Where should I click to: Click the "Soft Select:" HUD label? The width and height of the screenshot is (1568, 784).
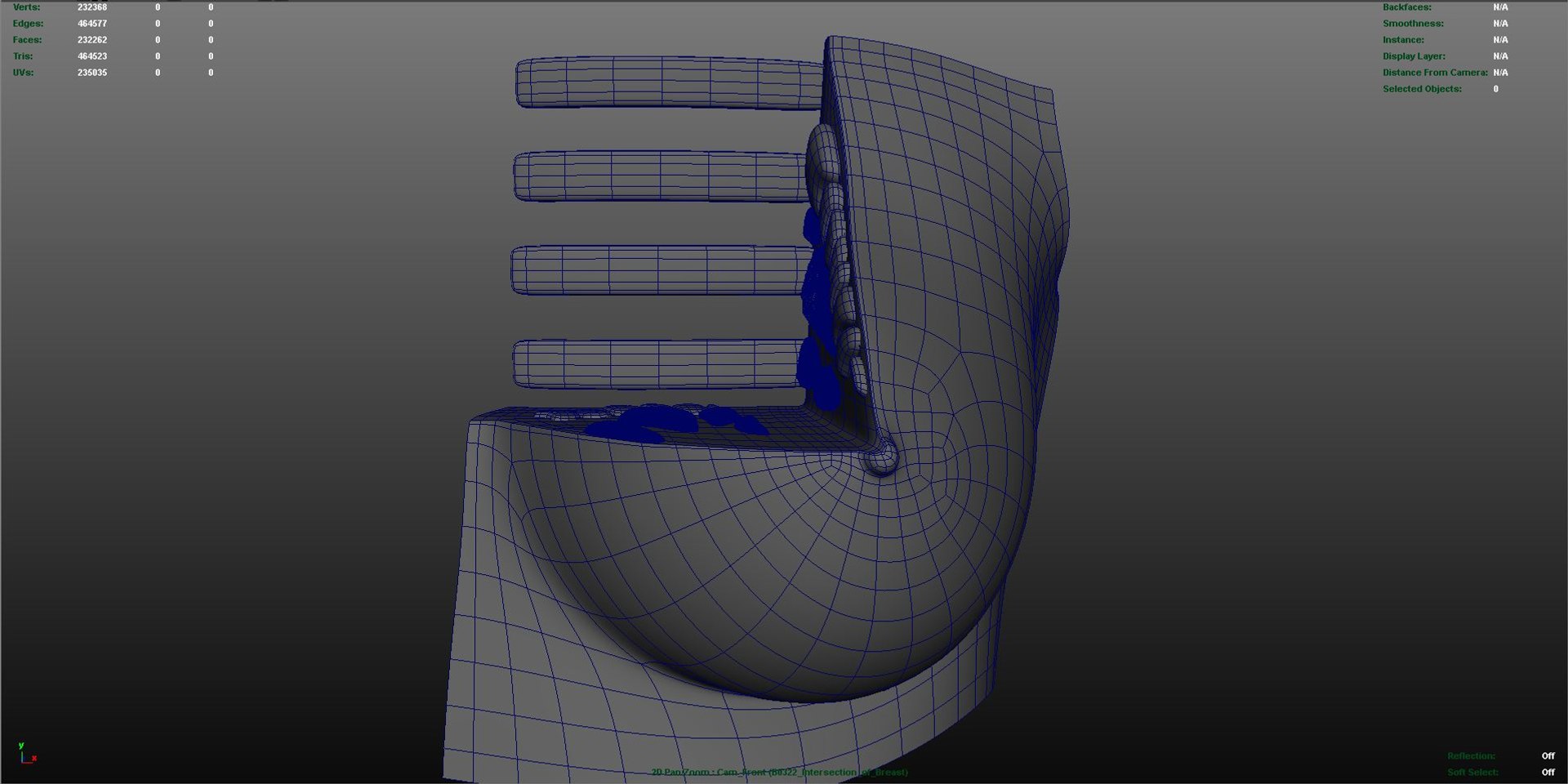click(x=1472, y=773)
